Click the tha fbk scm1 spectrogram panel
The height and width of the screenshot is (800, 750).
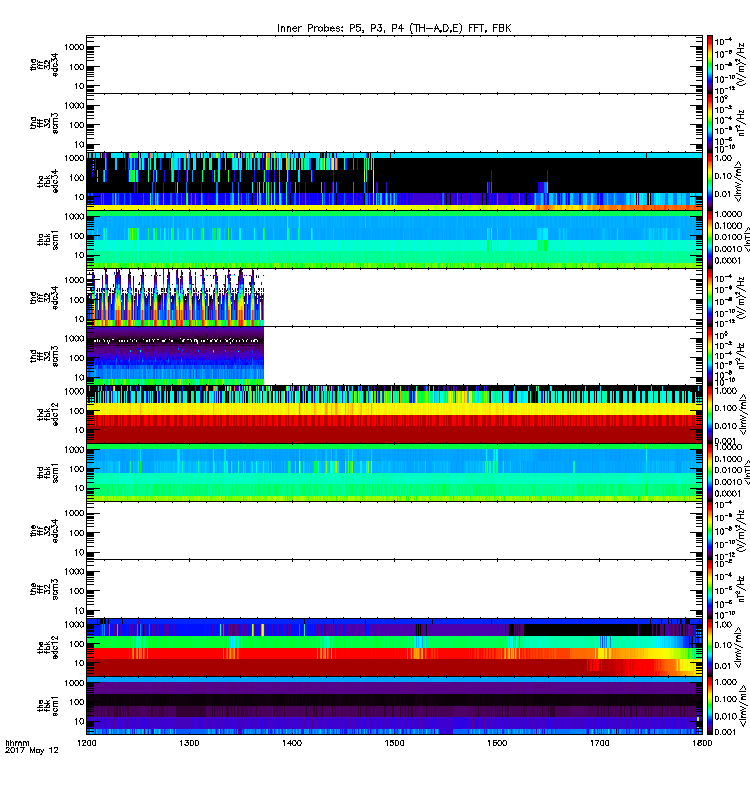[394, 239]
